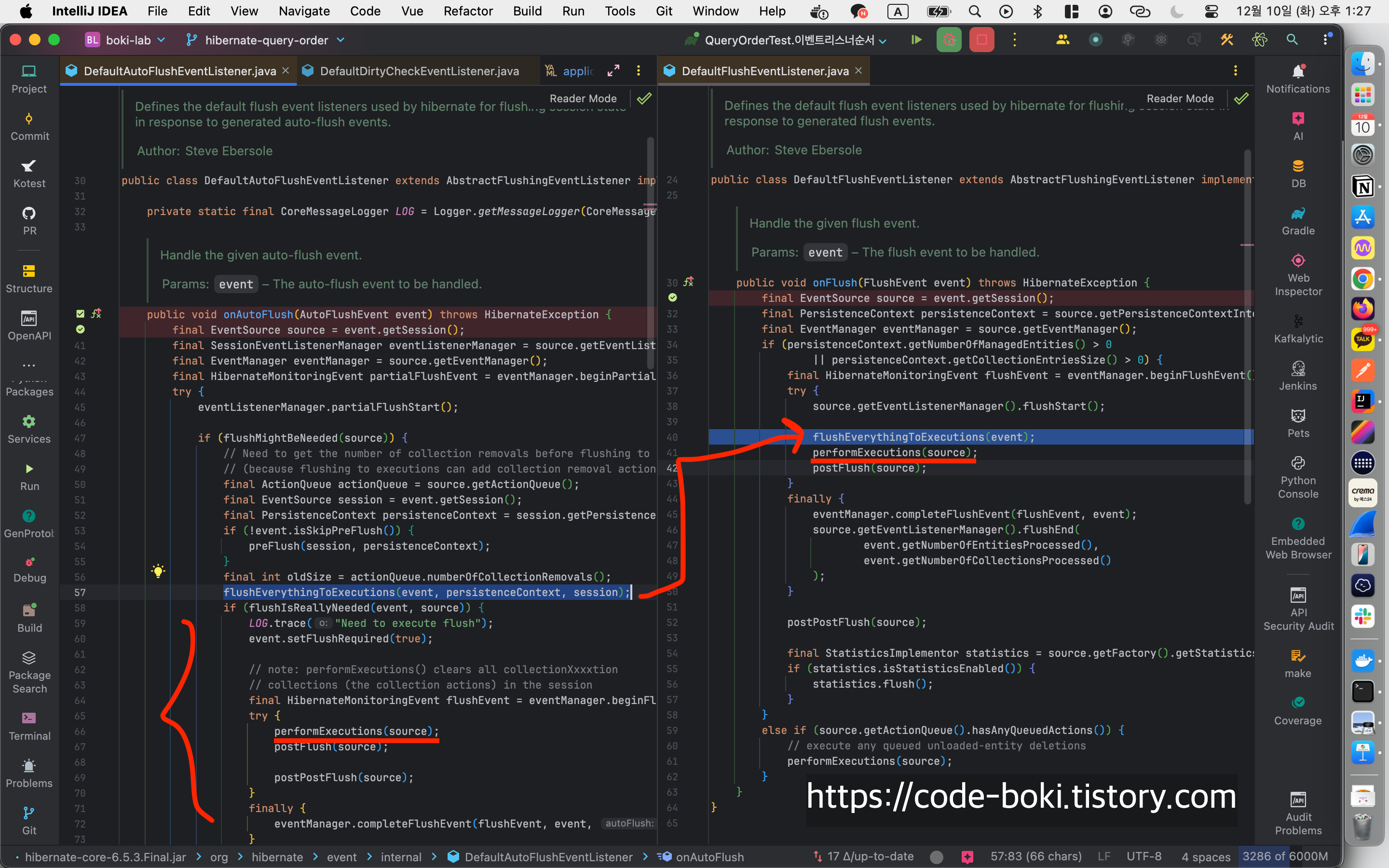
Task: Open the Refactor menu
Action: pos(468,11)
